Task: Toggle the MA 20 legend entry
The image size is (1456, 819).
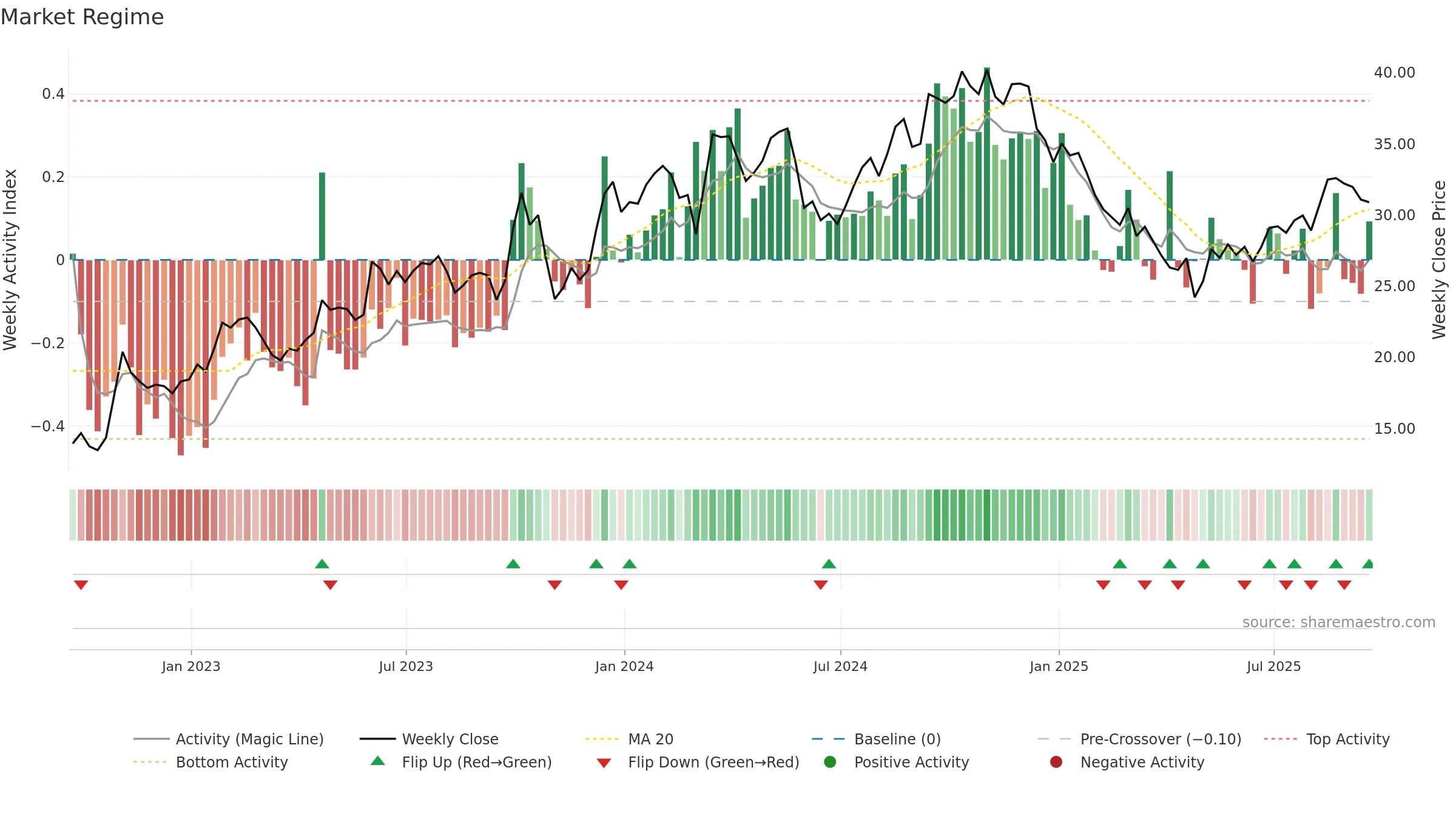Action: coord(629,739)
